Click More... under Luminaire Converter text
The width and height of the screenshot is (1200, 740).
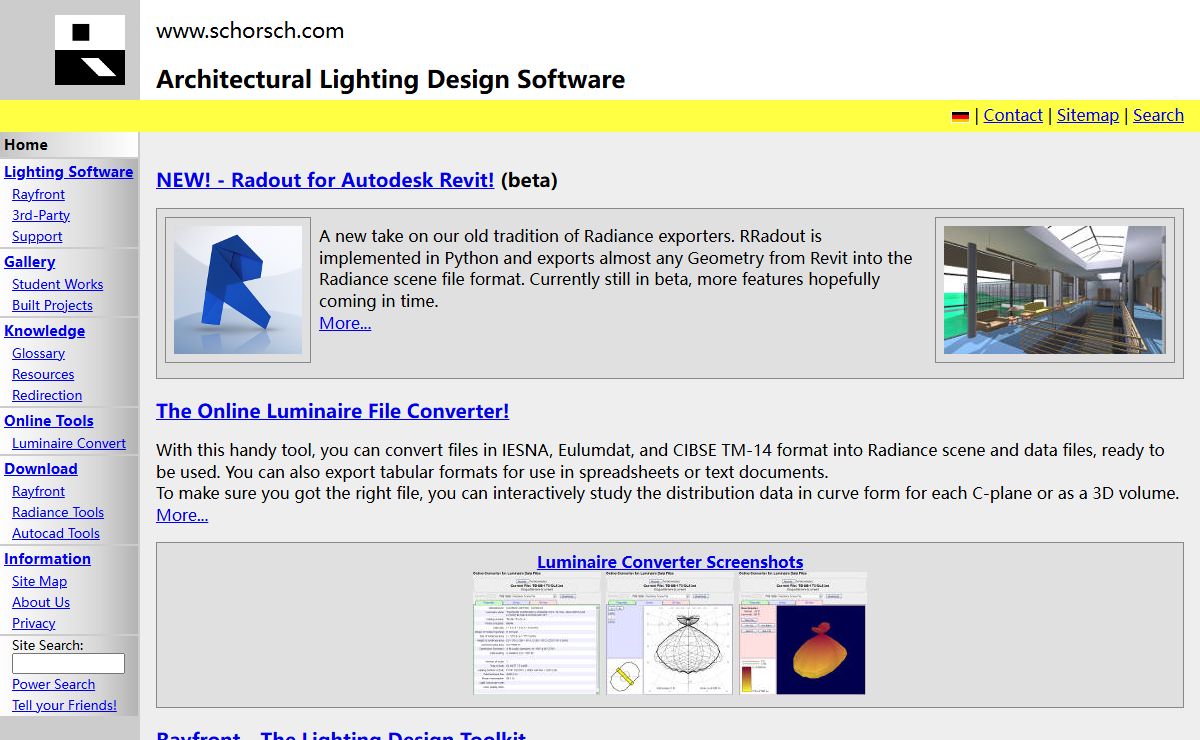tap(182, 515)
